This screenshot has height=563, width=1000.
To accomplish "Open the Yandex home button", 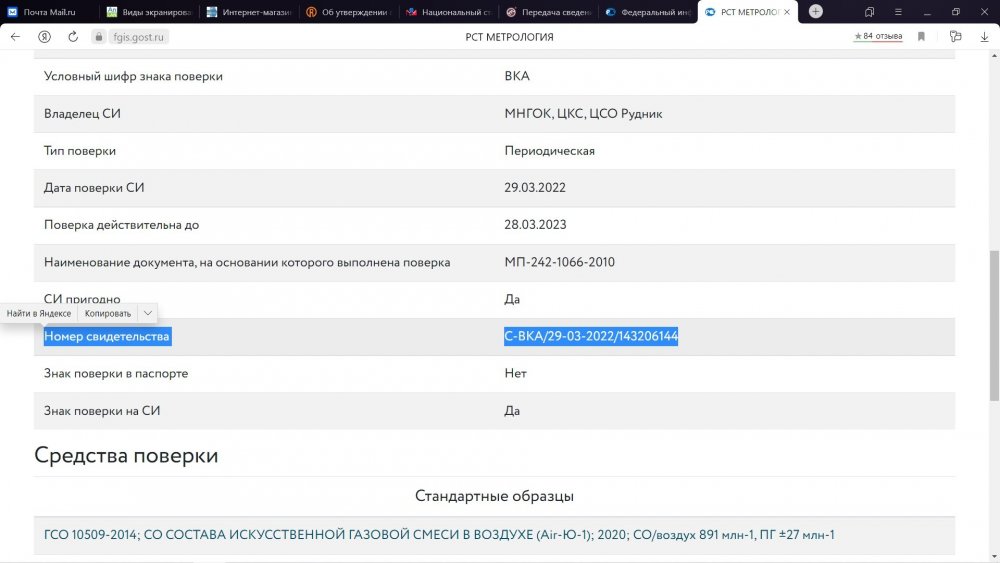I will [45, 36].
